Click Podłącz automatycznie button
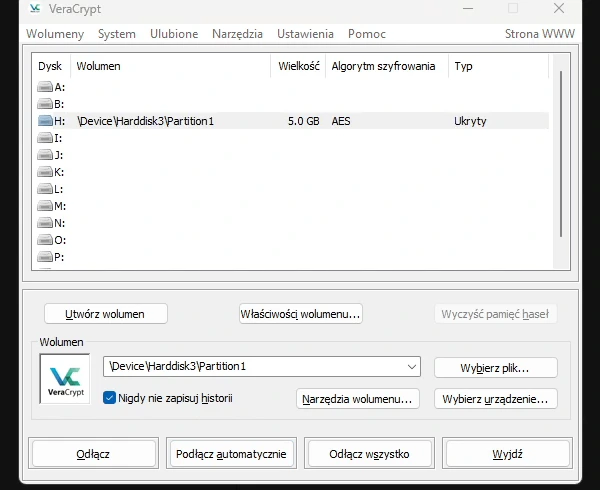The image size is (600, 490). click(x=232, y=453)
